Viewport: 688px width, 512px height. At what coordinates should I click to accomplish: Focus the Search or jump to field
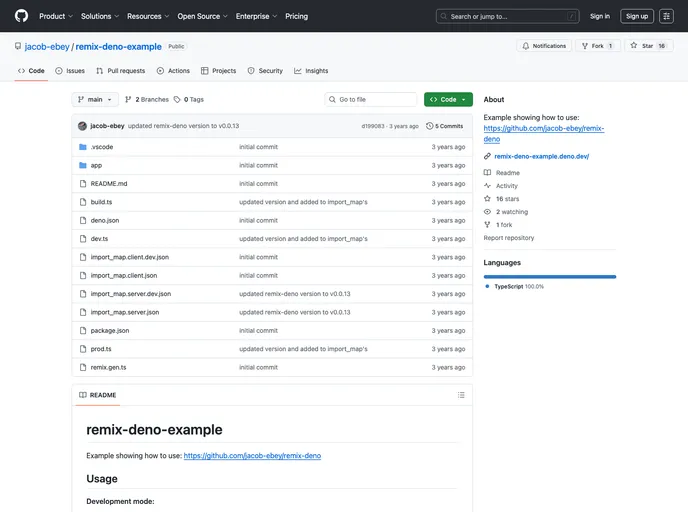pos(507,16)
